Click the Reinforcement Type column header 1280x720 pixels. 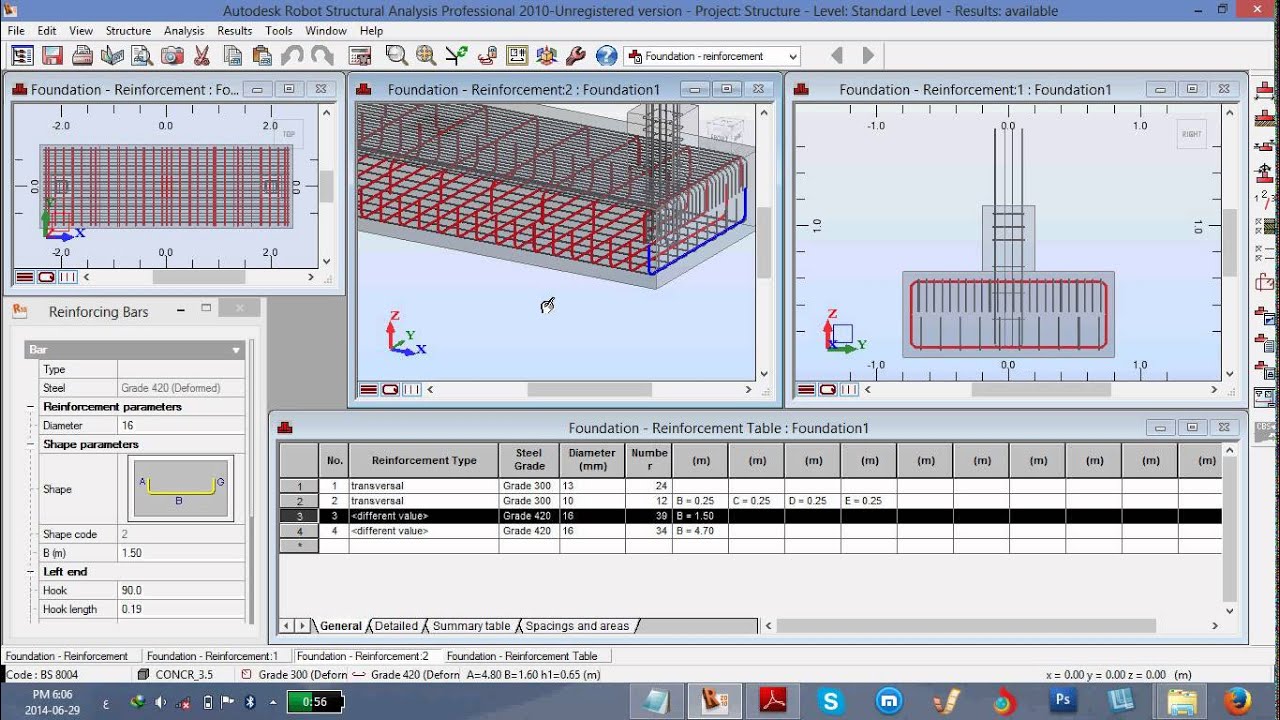pyautogui.click(x=424, y=460)
